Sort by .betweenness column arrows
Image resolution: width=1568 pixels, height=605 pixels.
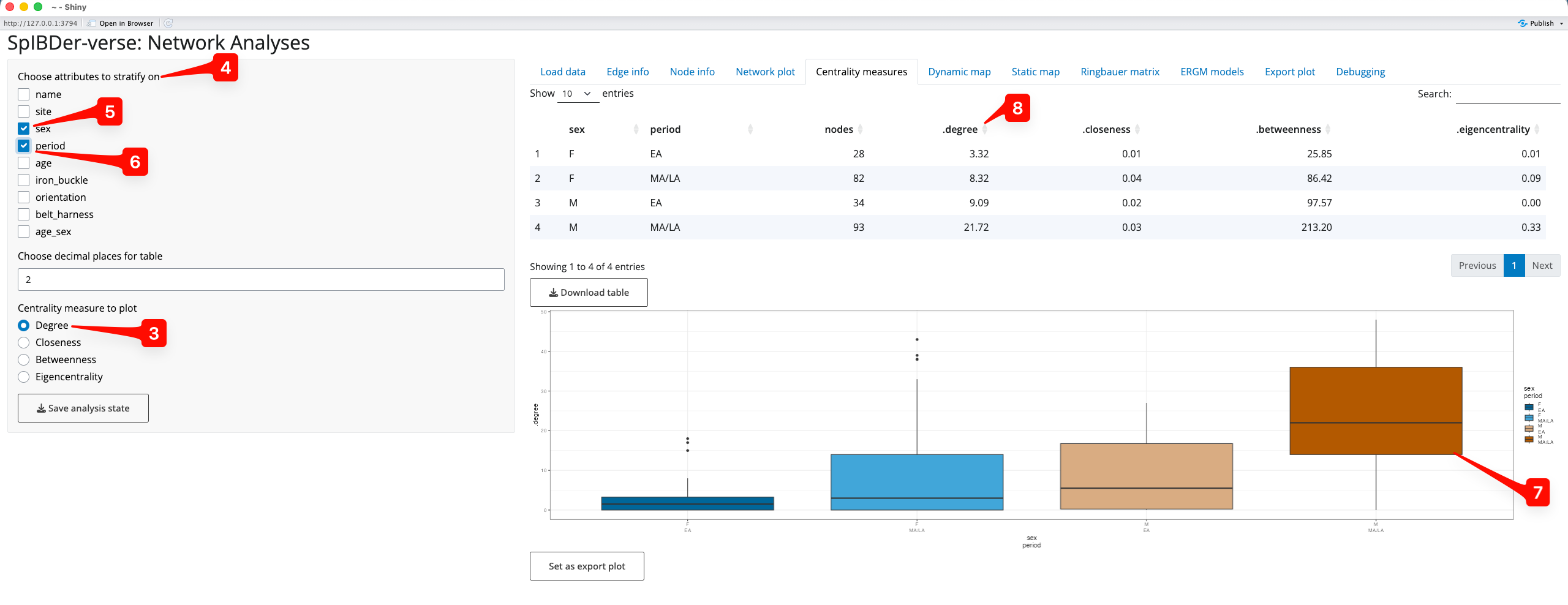1327,129
